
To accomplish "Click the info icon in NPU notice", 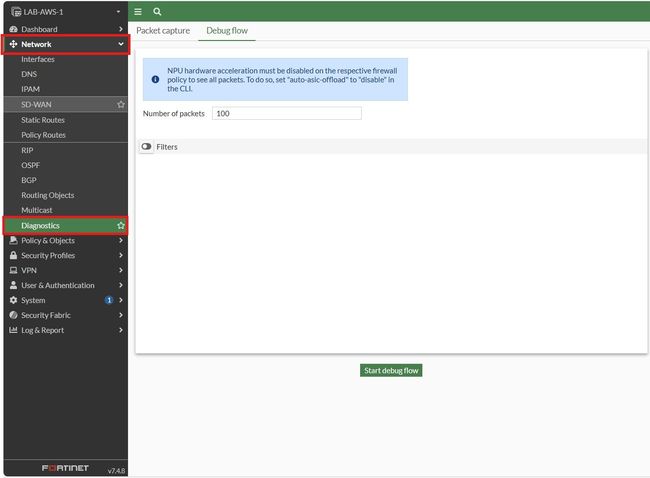I will point(155,79).
